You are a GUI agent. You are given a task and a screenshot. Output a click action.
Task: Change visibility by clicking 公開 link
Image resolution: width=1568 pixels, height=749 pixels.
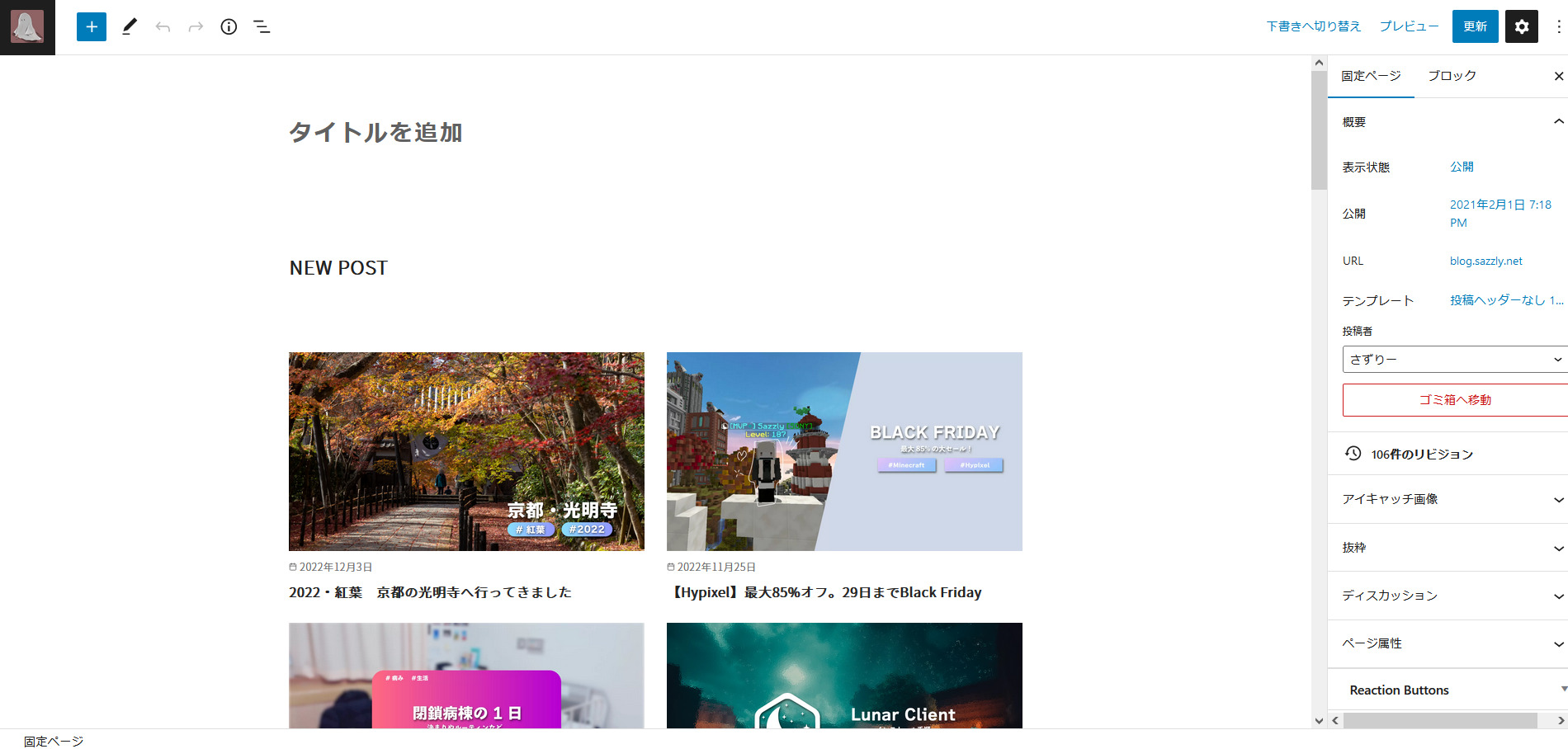coord(1462,167)
